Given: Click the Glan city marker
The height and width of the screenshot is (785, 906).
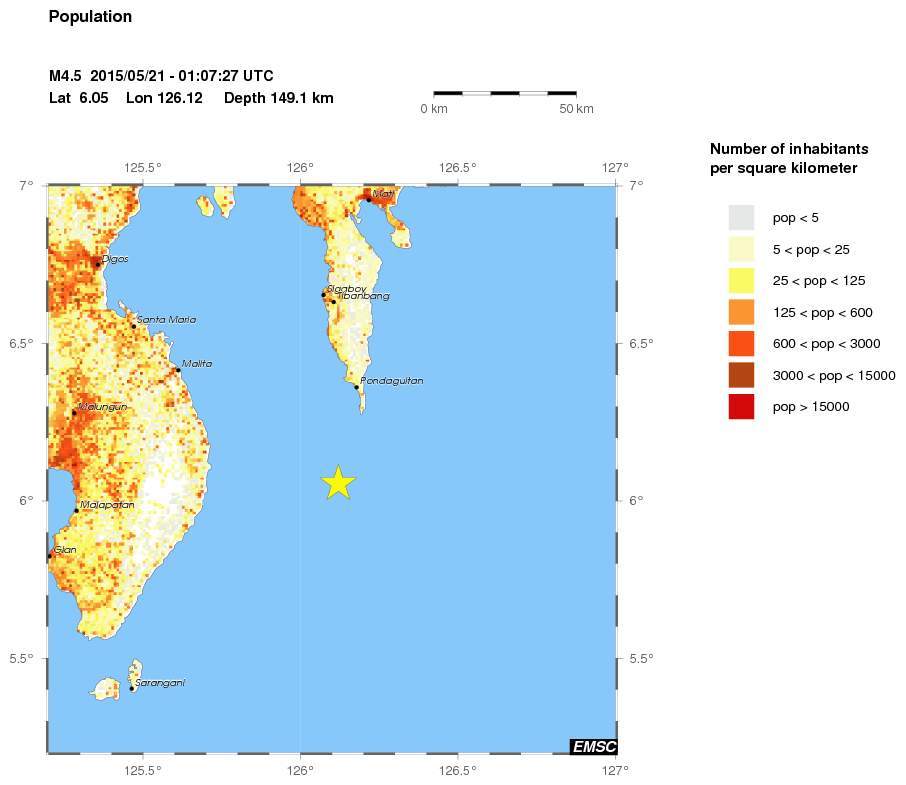Looking at the screenshot, I should 50,555.
